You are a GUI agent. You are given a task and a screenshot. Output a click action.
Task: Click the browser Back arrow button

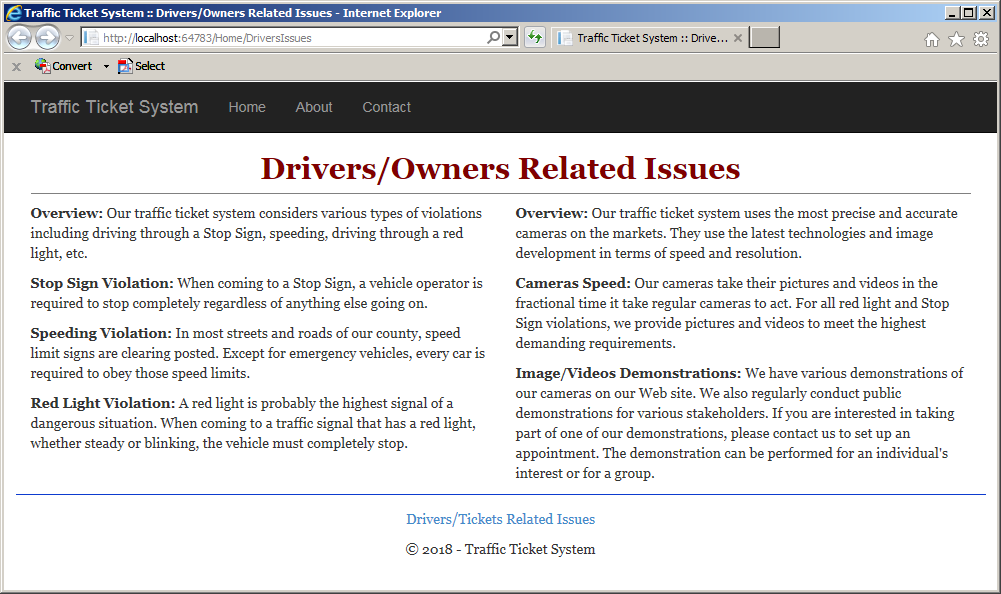point(20,38)
